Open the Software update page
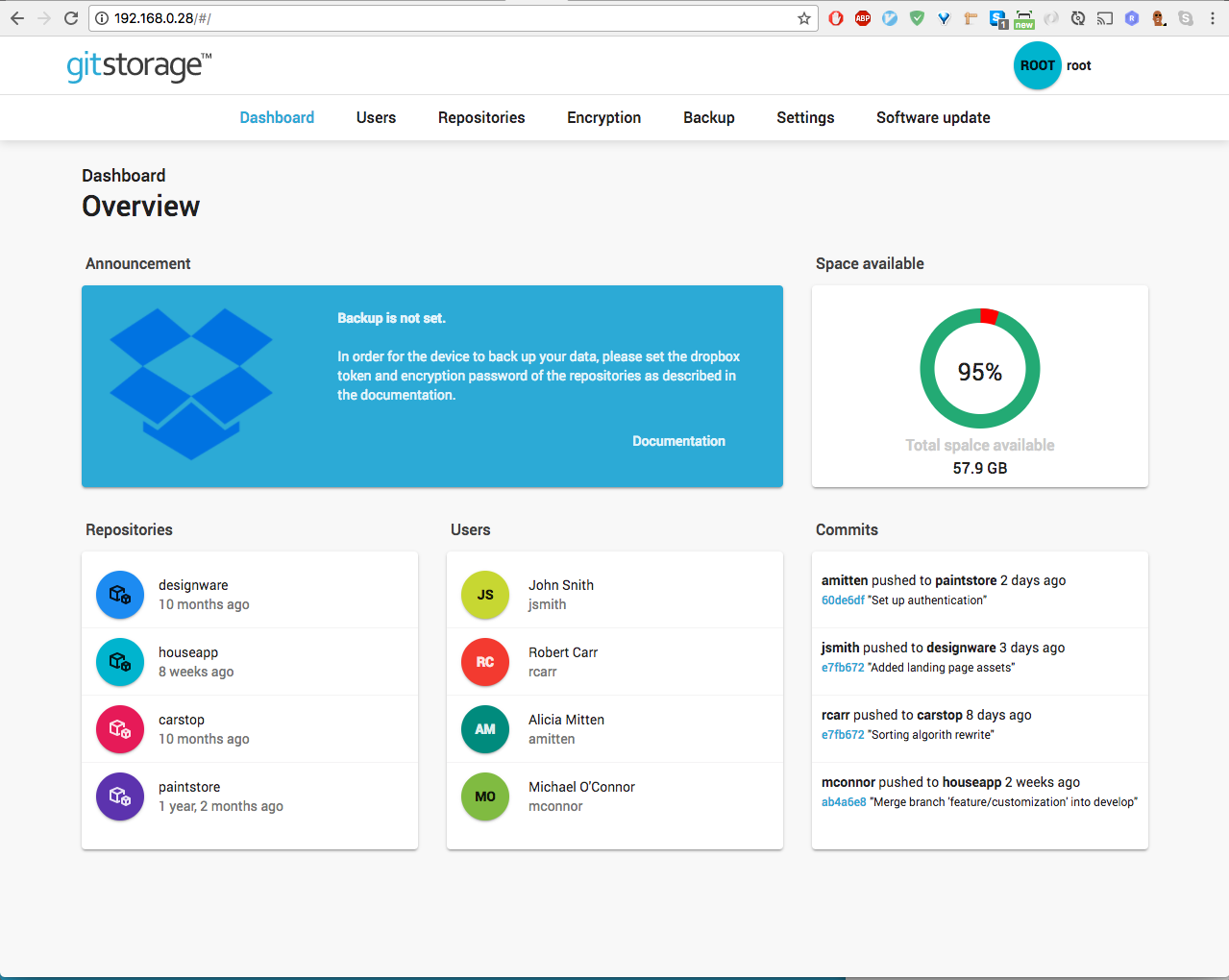Screen dimensions: 1229x980 (x=932, y=117)
